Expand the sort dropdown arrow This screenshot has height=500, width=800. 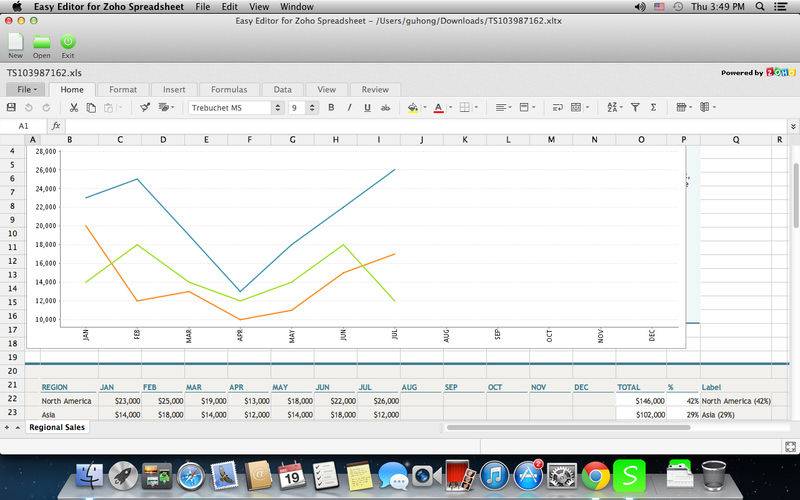(621, 107)
